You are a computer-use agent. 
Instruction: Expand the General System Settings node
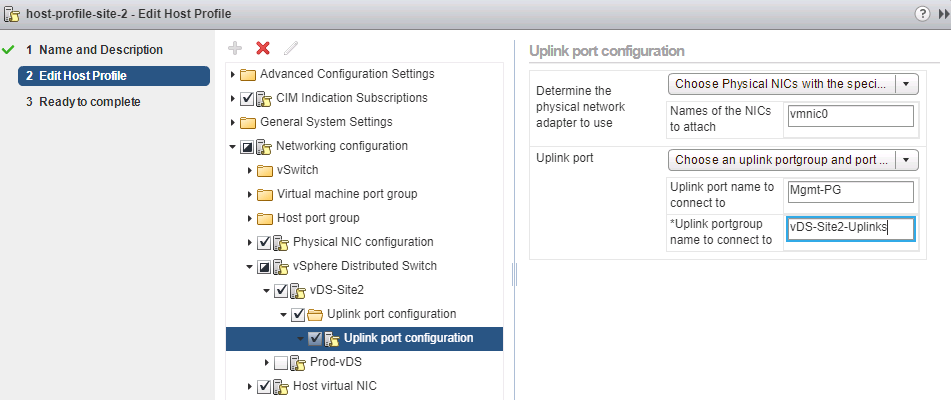point(233,122)
